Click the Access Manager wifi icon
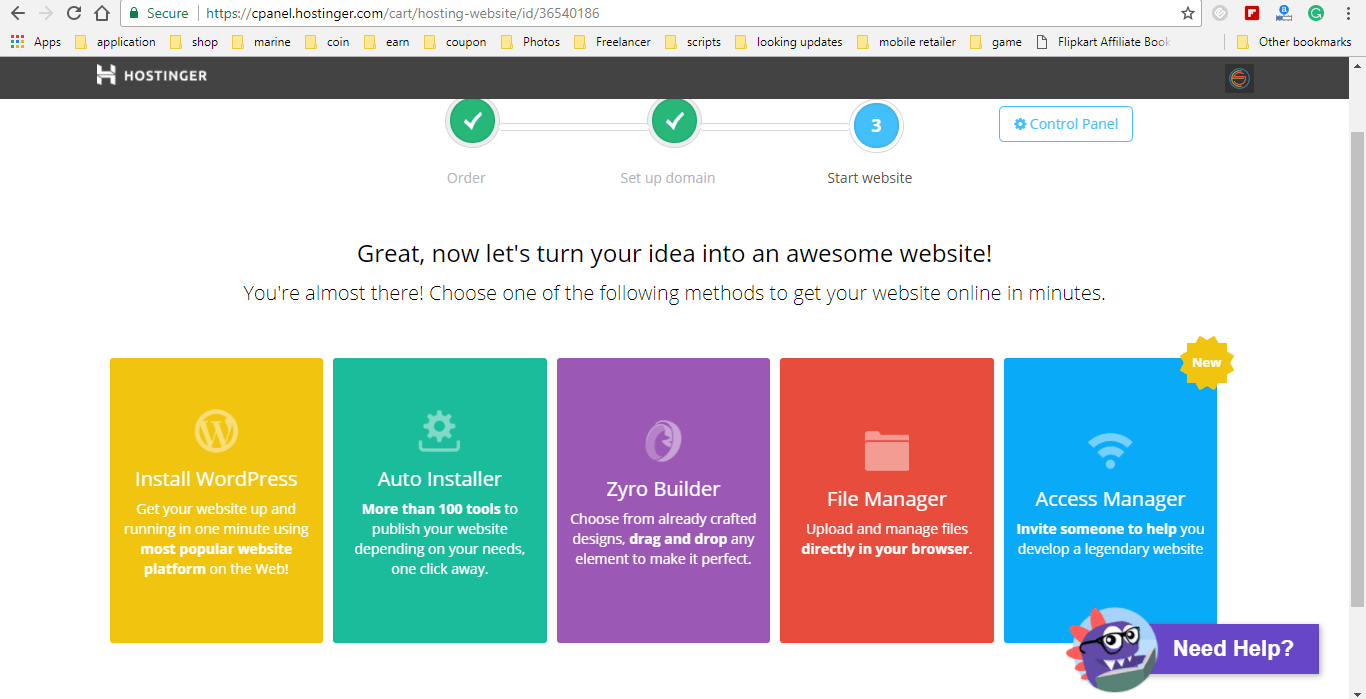This screenshot has height=699, width=1366. click(1110, 451)
